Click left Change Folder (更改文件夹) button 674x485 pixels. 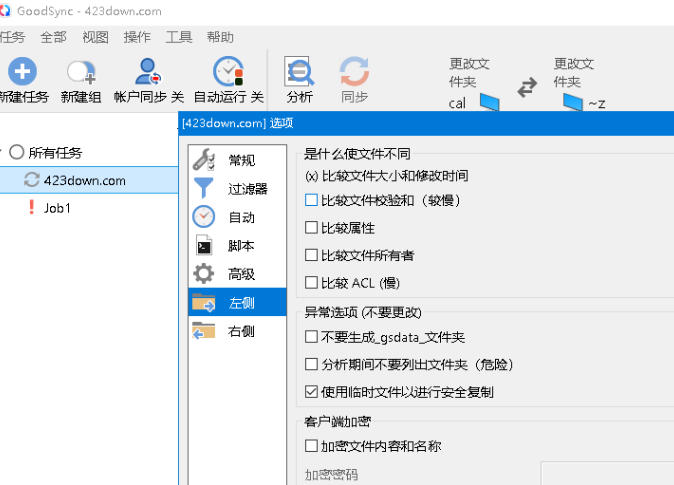point(469,73)
